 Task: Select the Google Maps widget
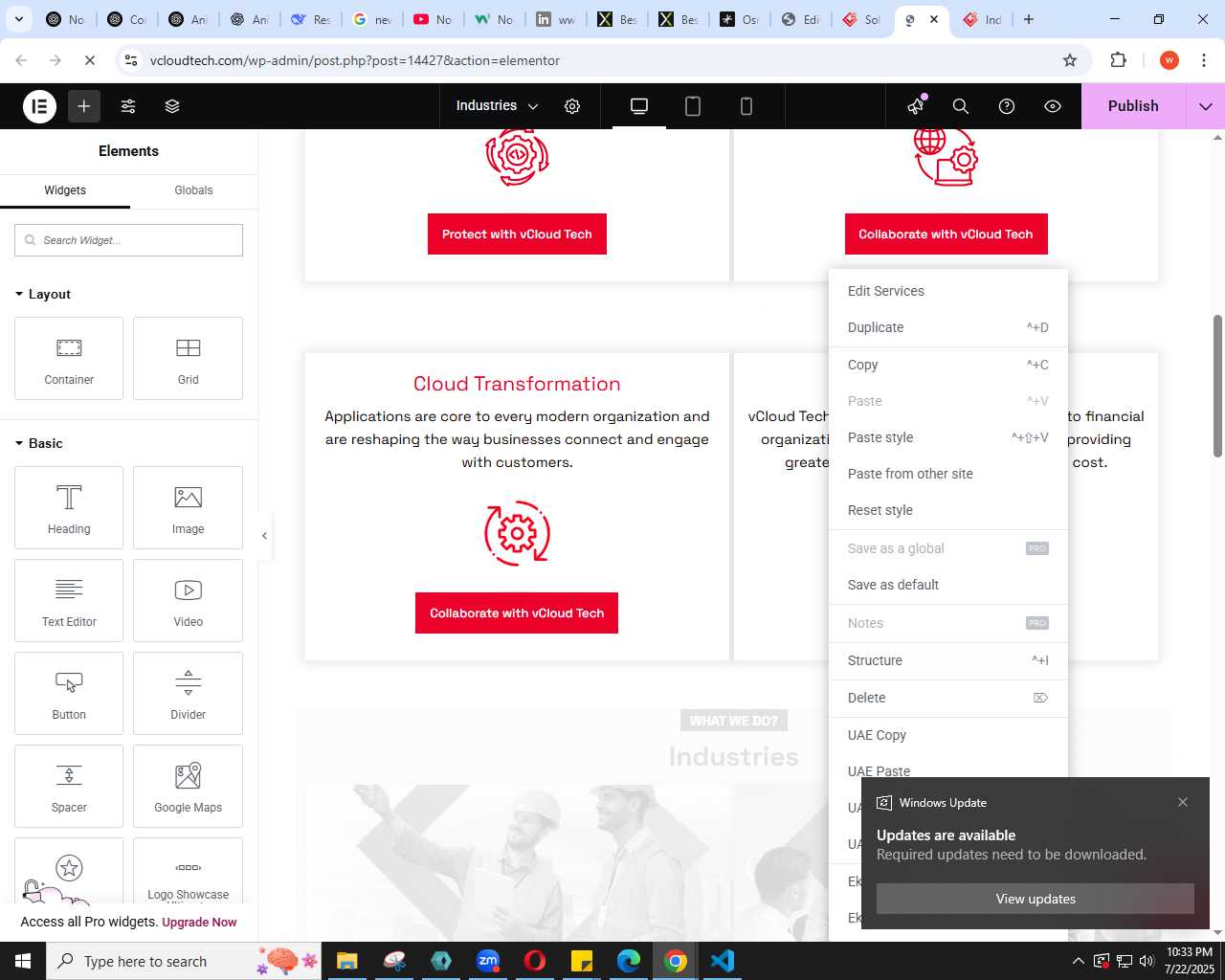[188, 786]
